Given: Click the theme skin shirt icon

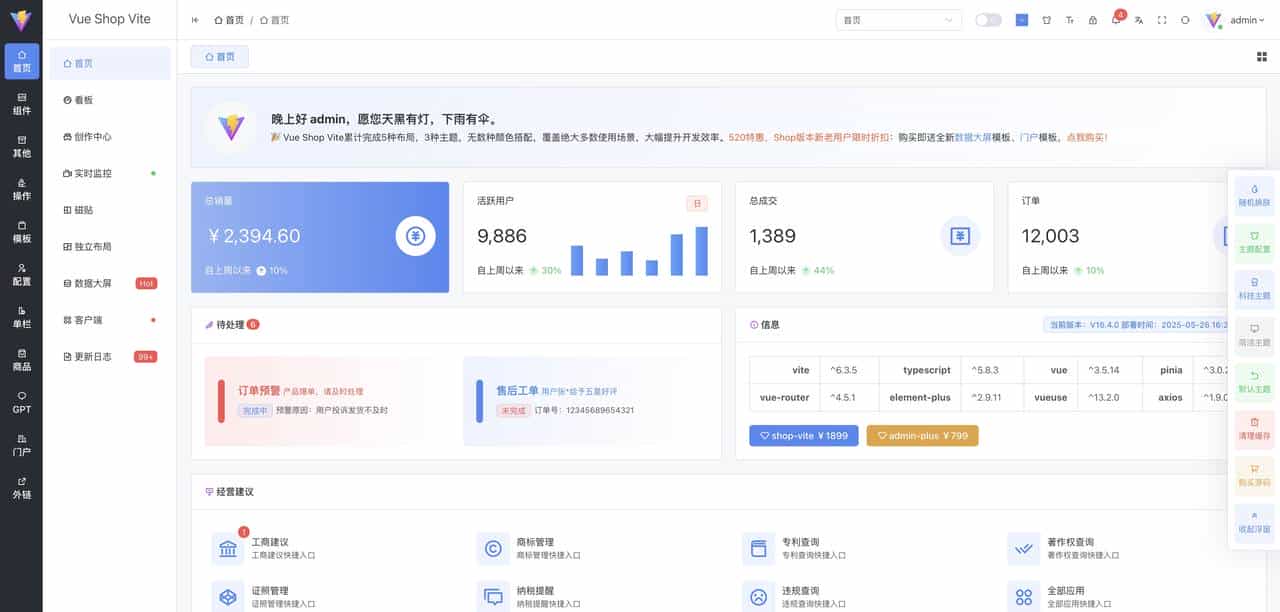Looking at the screenshot, I should click(1046, 20).
